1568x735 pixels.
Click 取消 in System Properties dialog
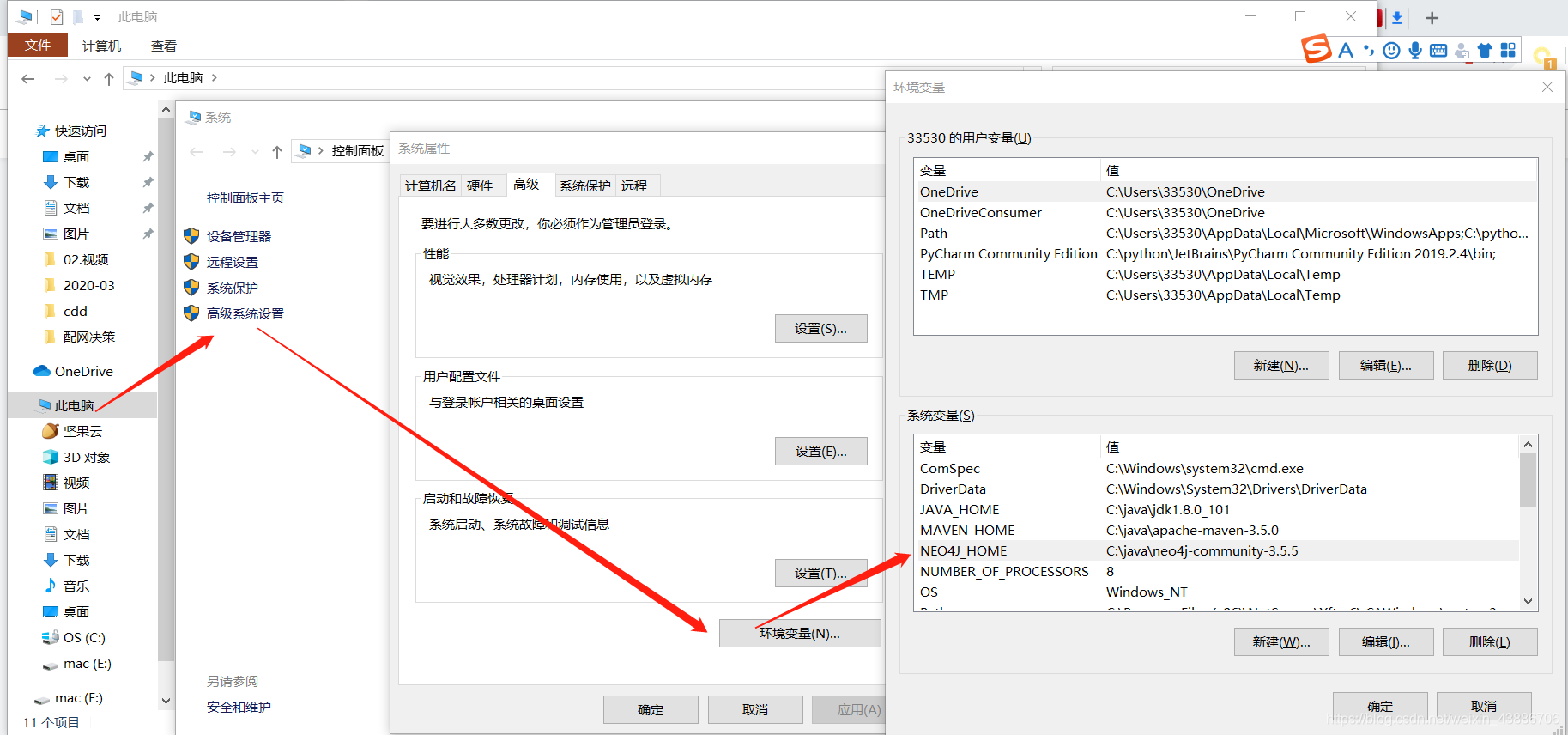[755, 710]
